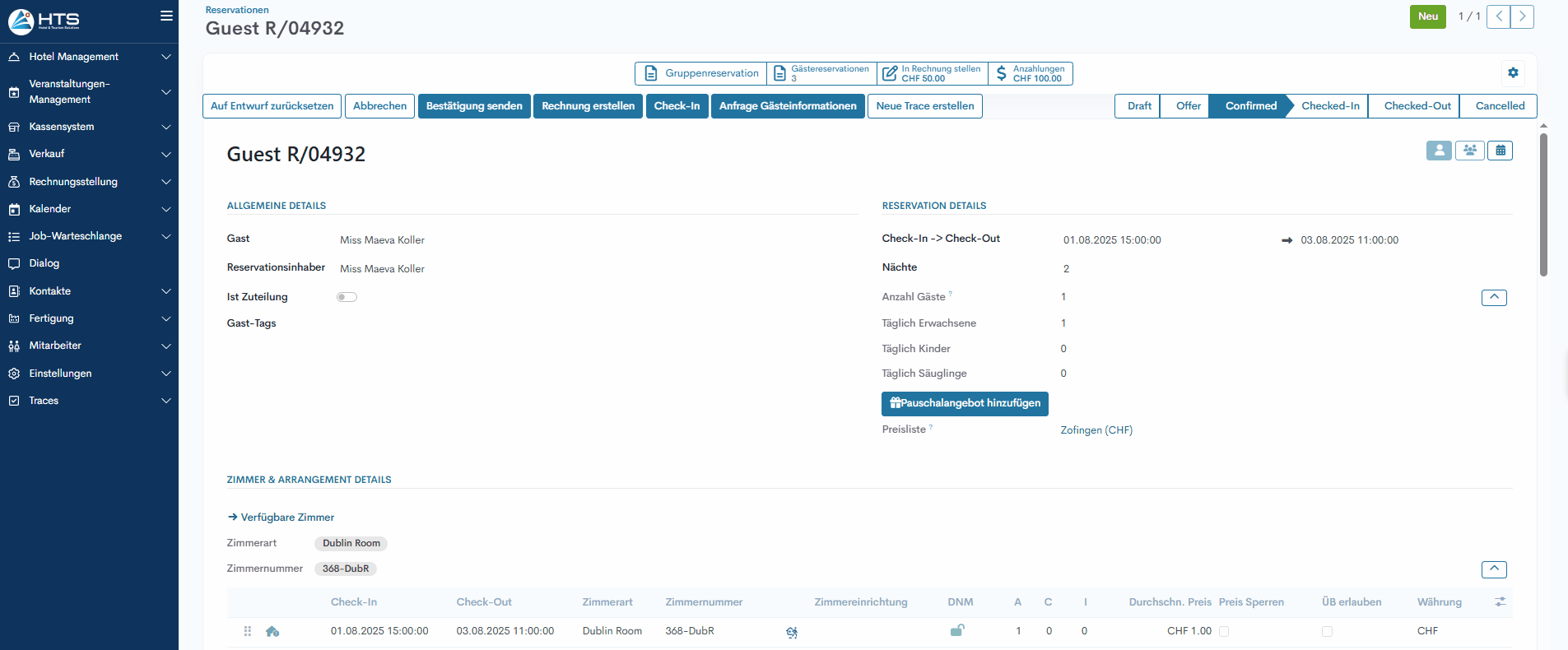Open Zofingen (CHF) price list link
This screenshot has height=650, width=1568.
[1096, 430]
